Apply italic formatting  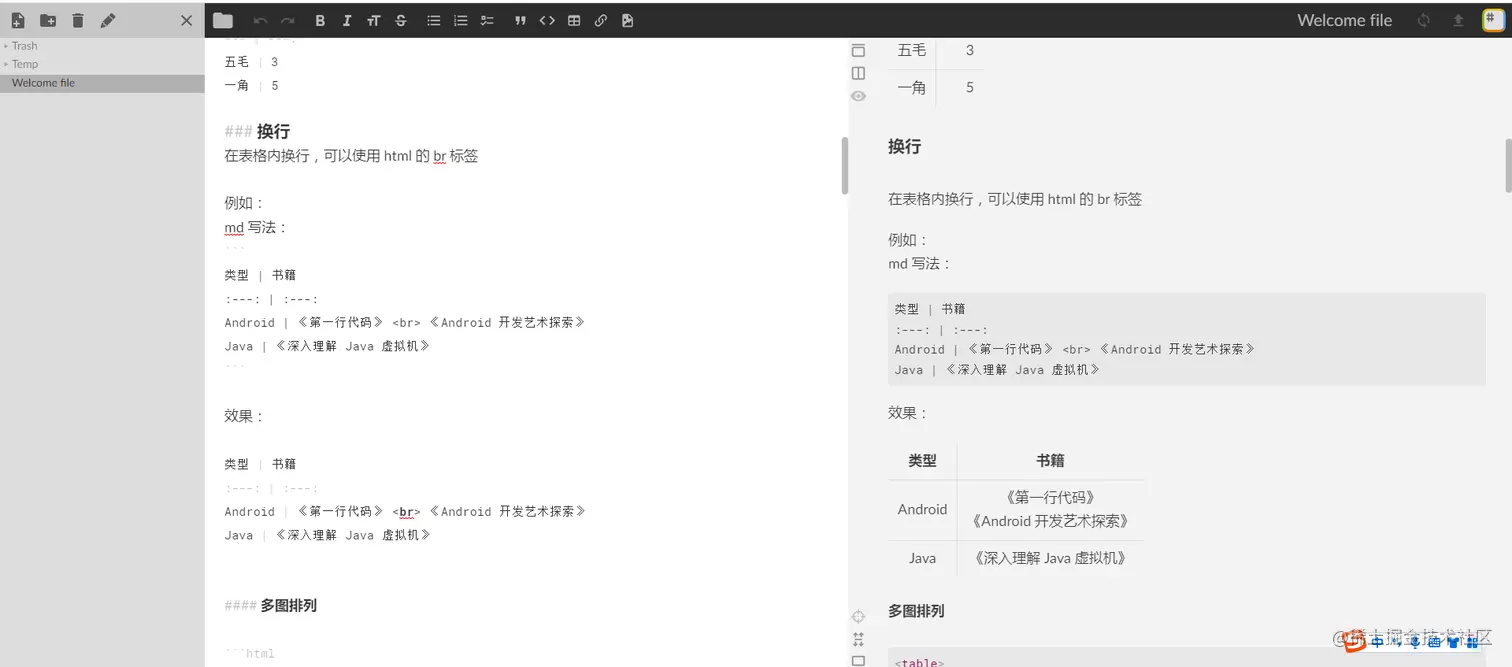(x=347, y=20)
